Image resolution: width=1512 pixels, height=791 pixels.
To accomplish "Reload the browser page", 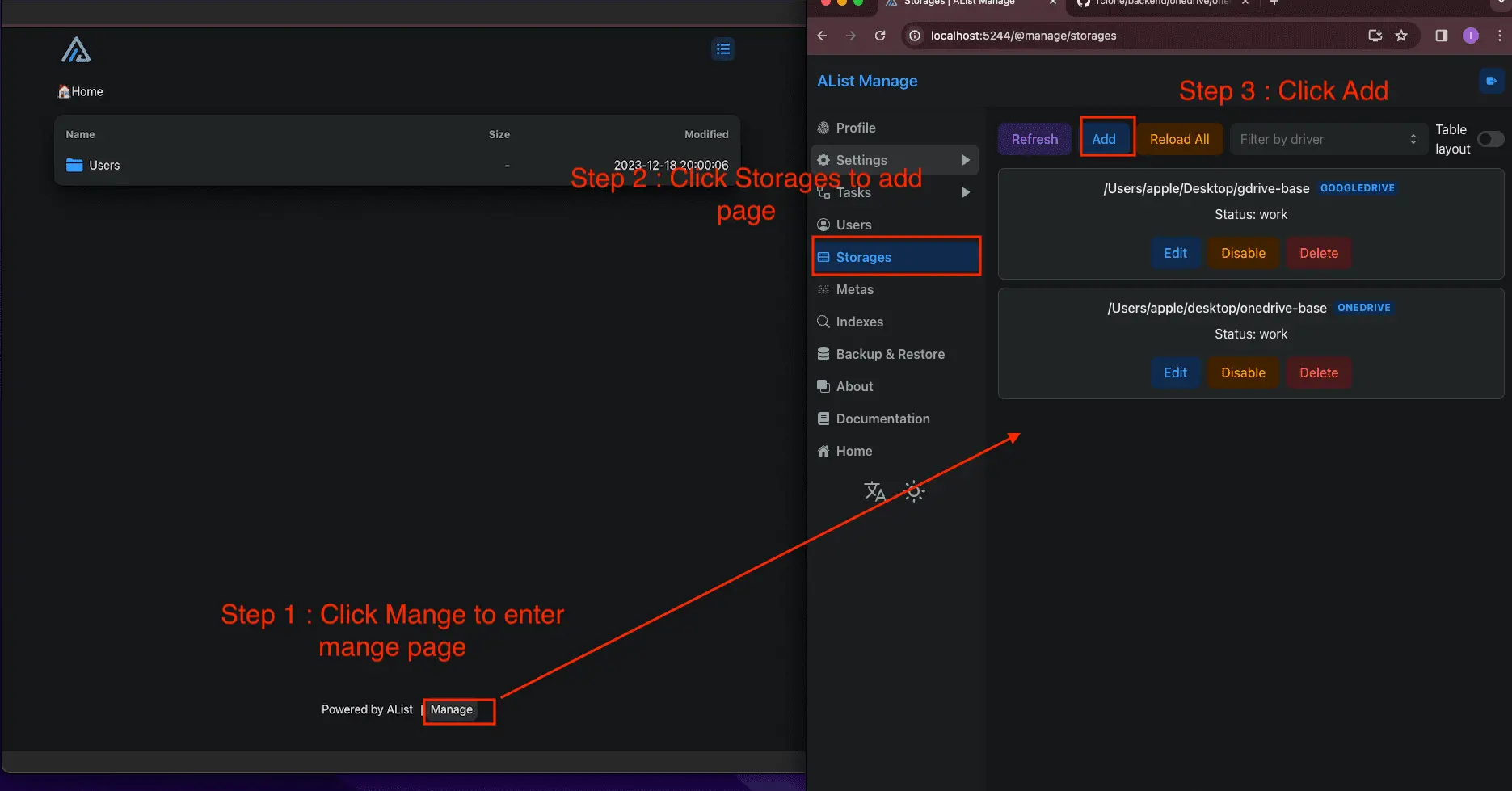I will pyautogui.click(x=880, y=36).
